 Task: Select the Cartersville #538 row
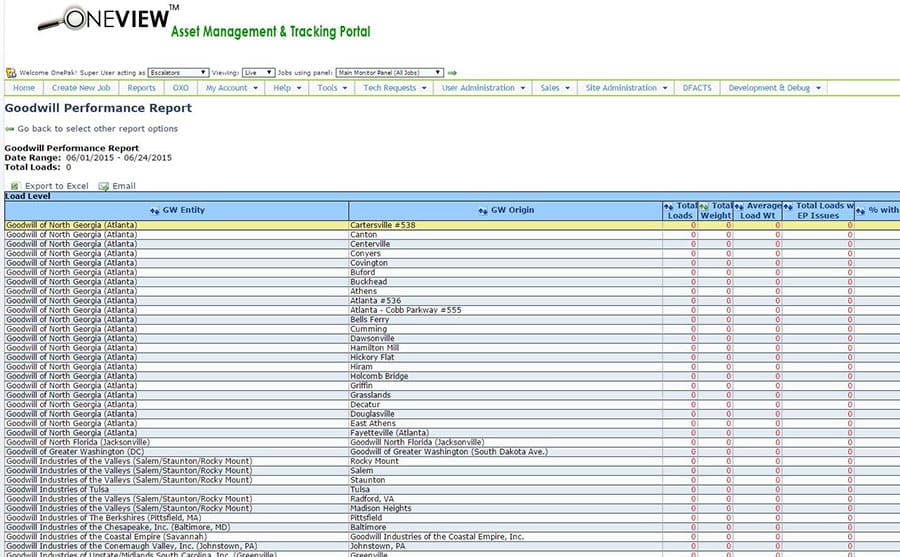(452, 225)
